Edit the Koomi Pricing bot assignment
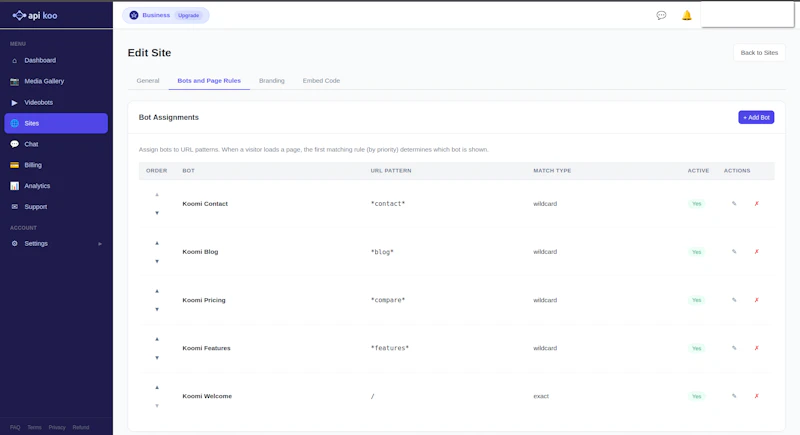This screenshot has height=435, width=800. 734,300
